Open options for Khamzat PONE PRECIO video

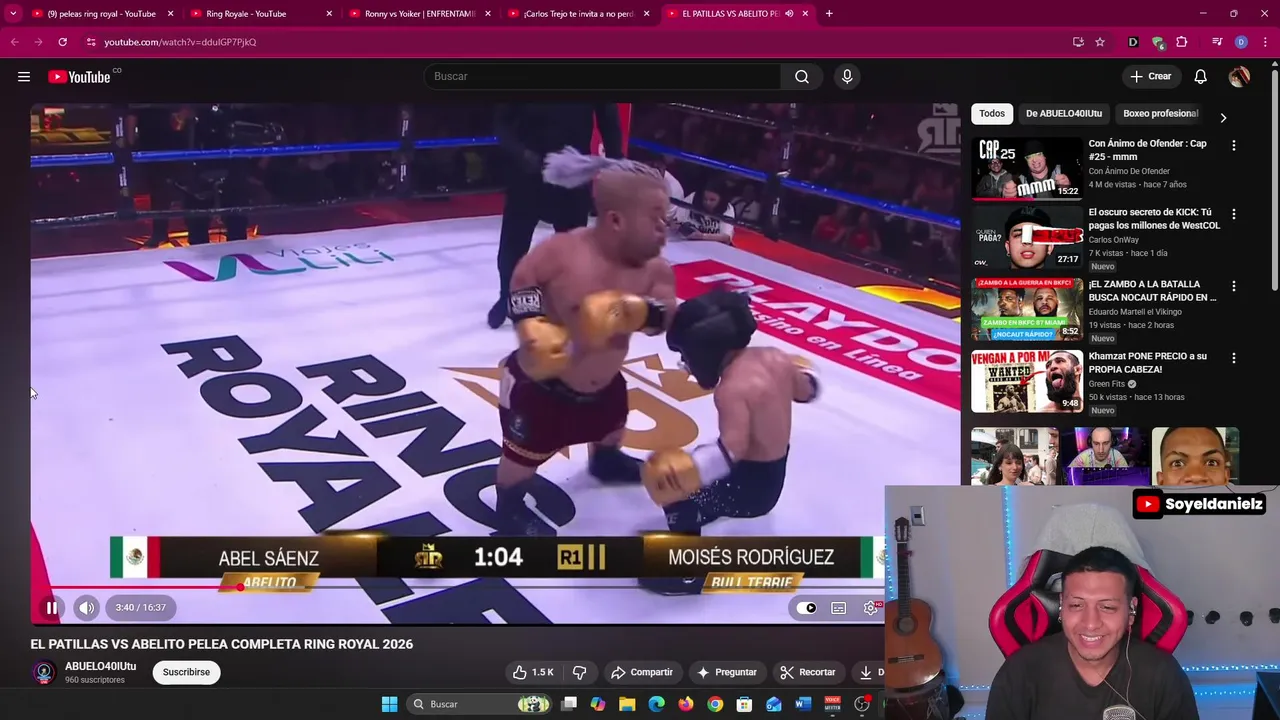(1233, 358)
